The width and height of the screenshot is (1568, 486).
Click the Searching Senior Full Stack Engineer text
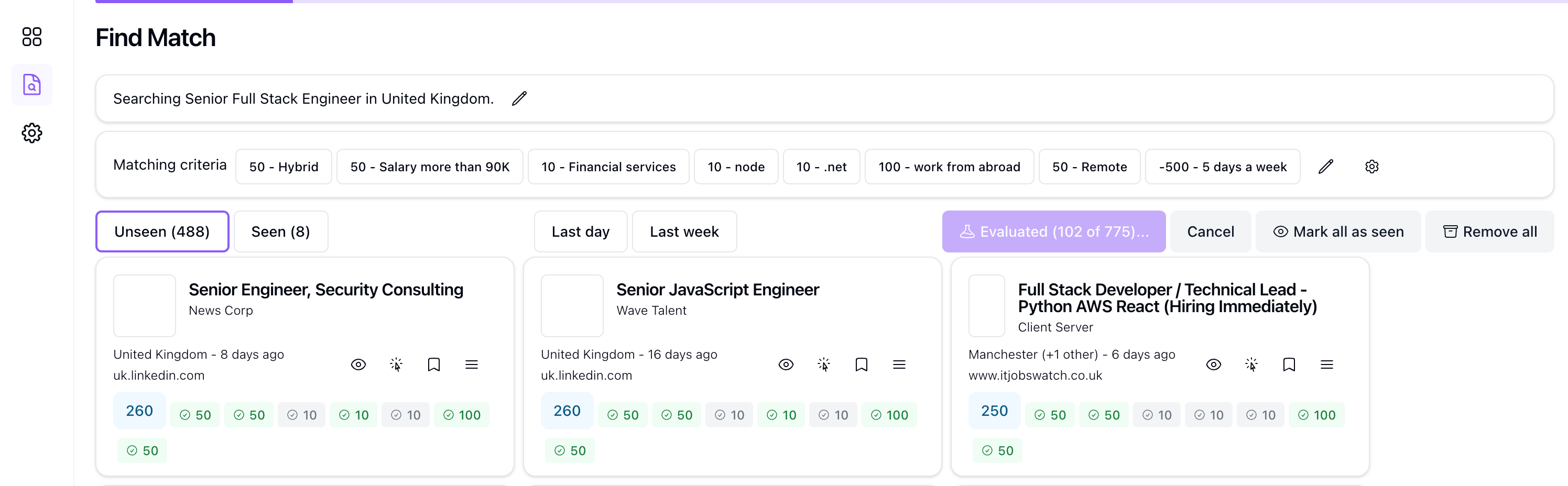pyautogui.click(x=304, y=98)
